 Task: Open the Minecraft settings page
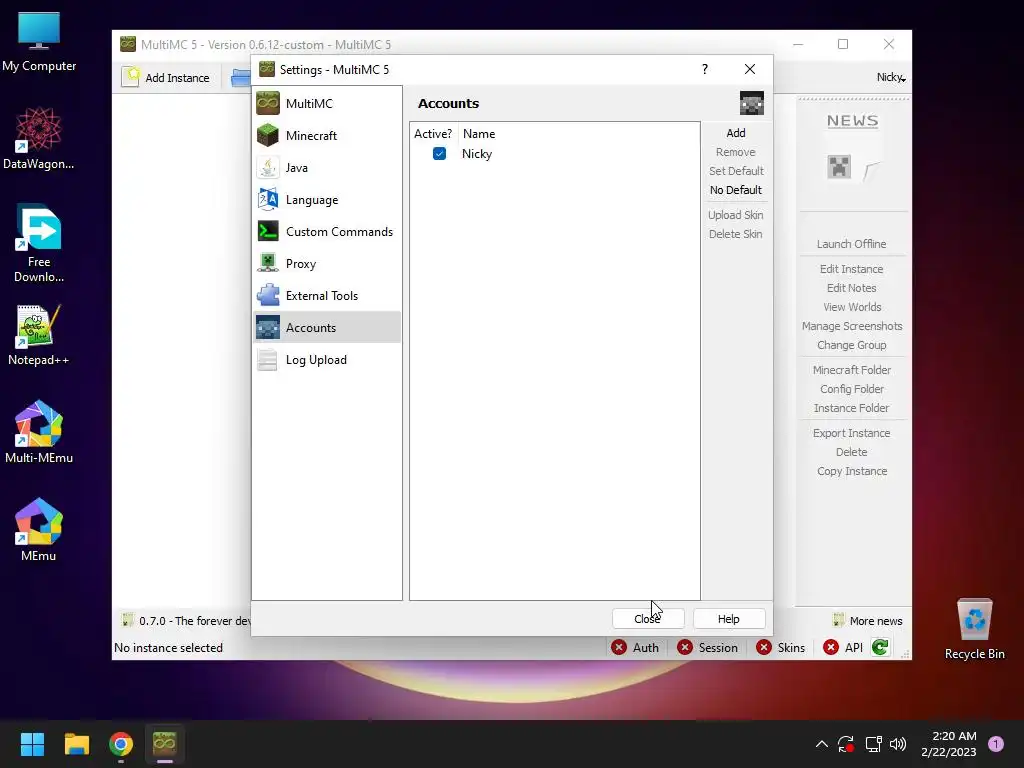point(327,135)
